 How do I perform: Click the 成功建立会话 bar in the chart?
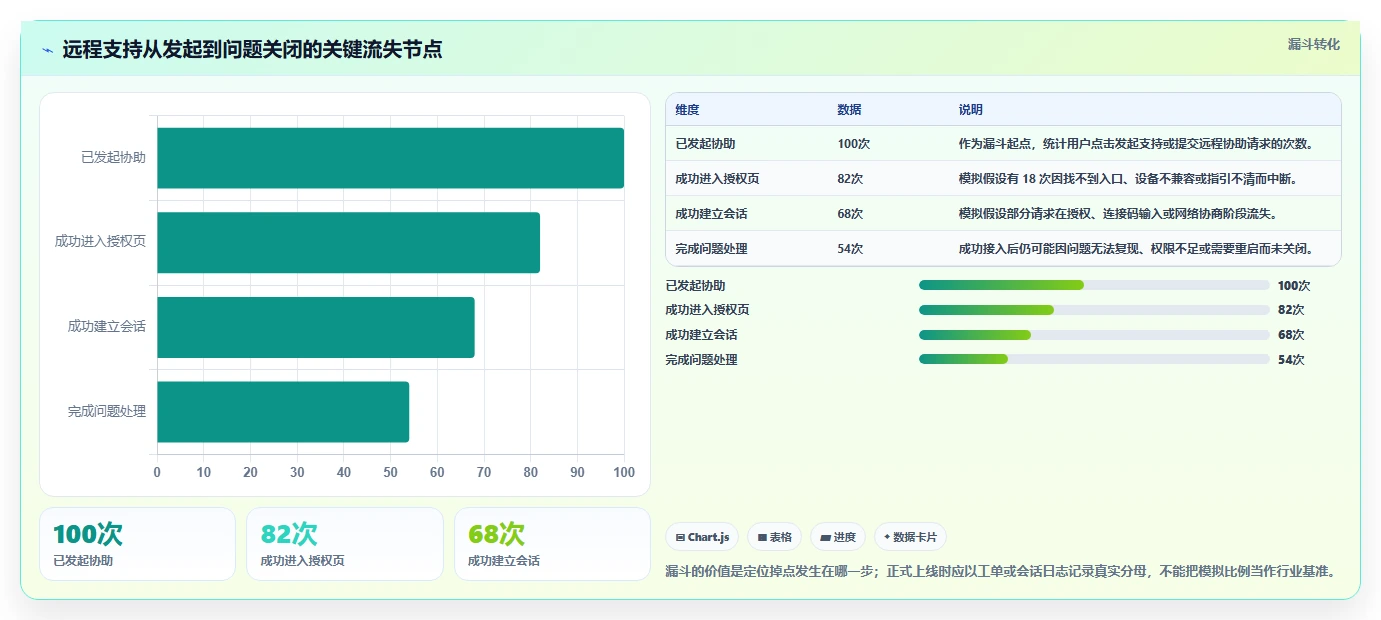316,327
